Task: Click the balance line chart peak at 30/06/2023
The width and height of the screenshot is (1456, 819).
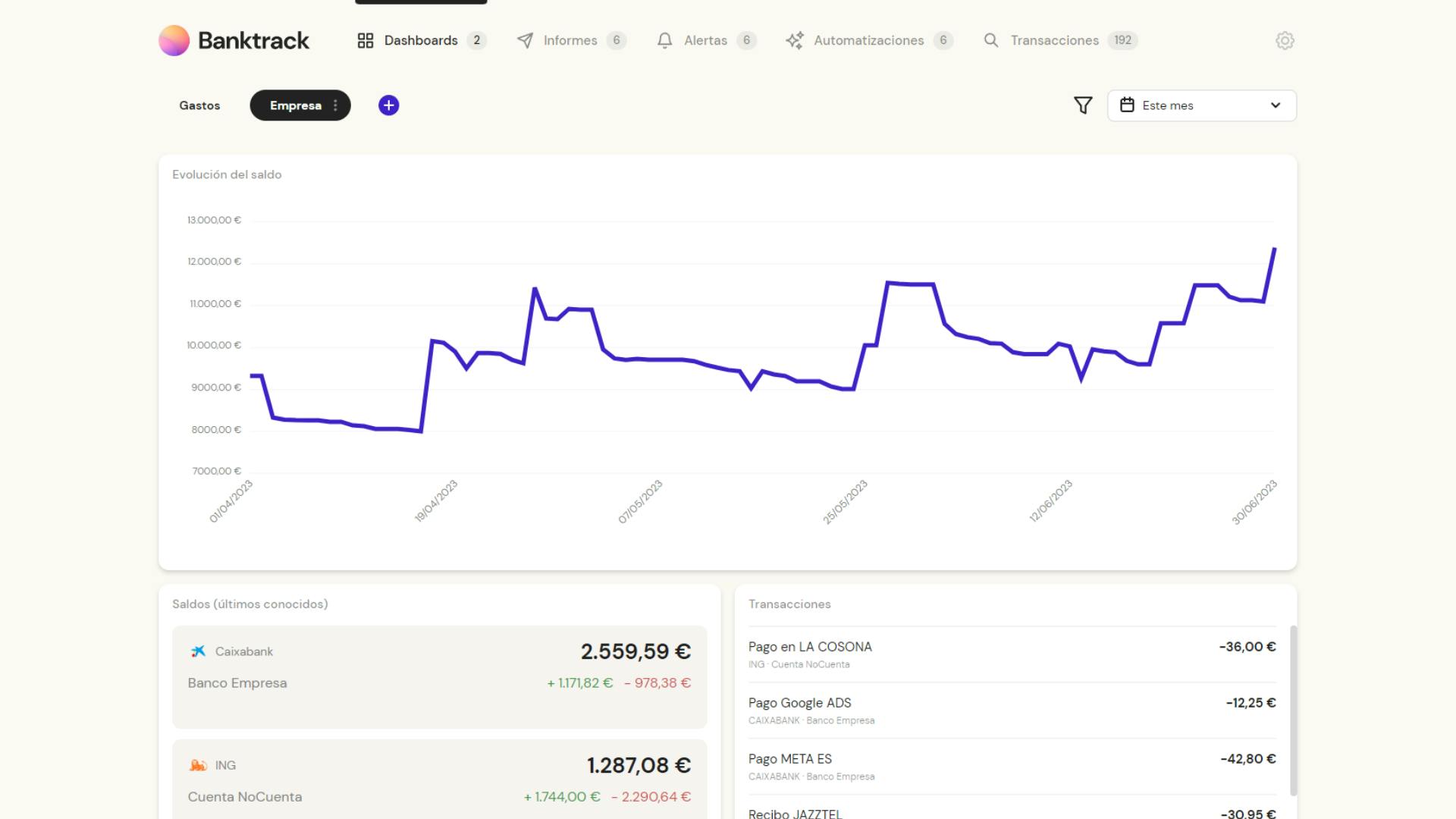Action: click(x=1275, y=249)
